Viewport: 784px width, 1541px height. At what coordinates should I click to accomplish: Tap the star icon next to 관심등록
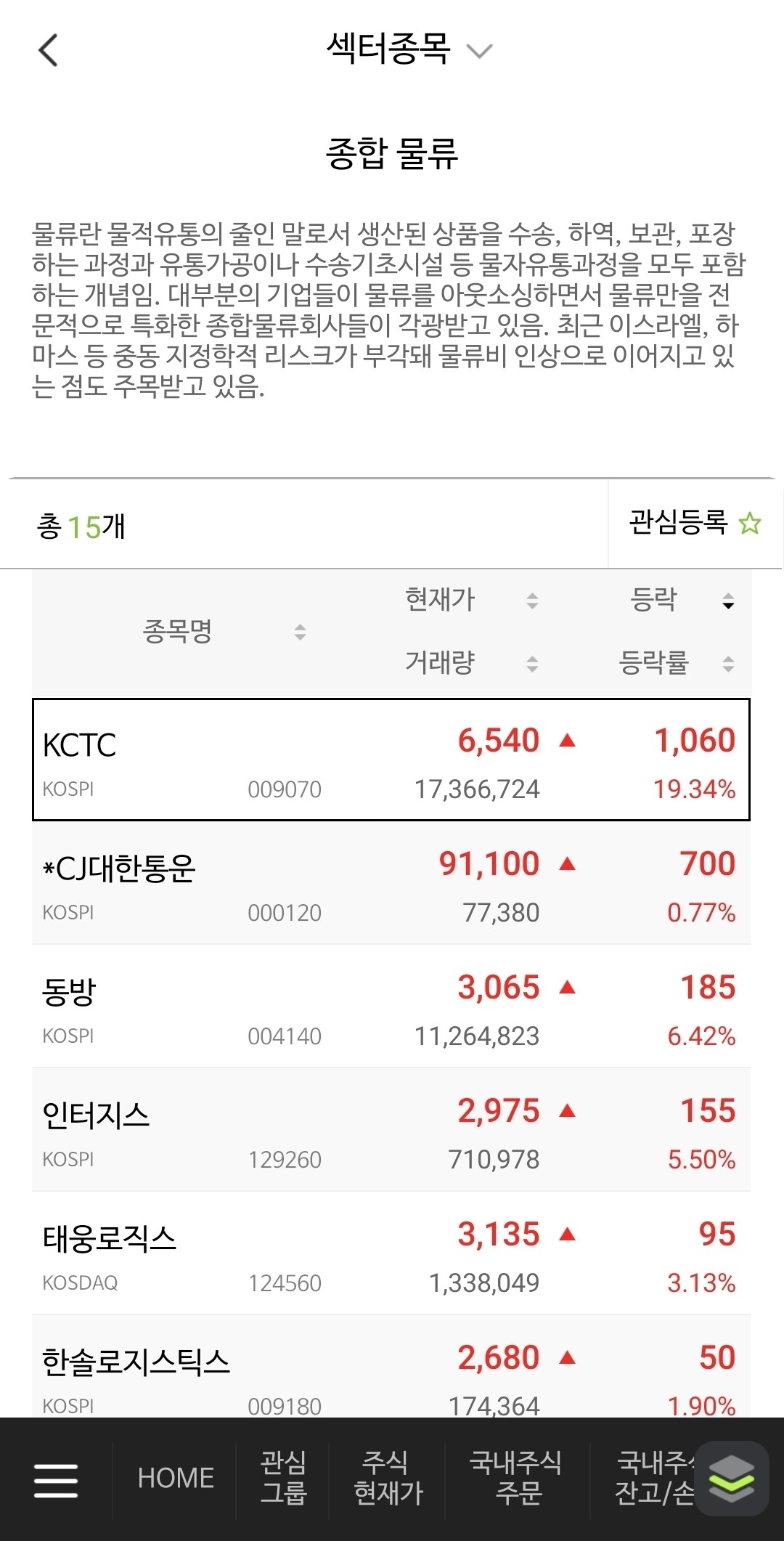[x=749, y=524]
